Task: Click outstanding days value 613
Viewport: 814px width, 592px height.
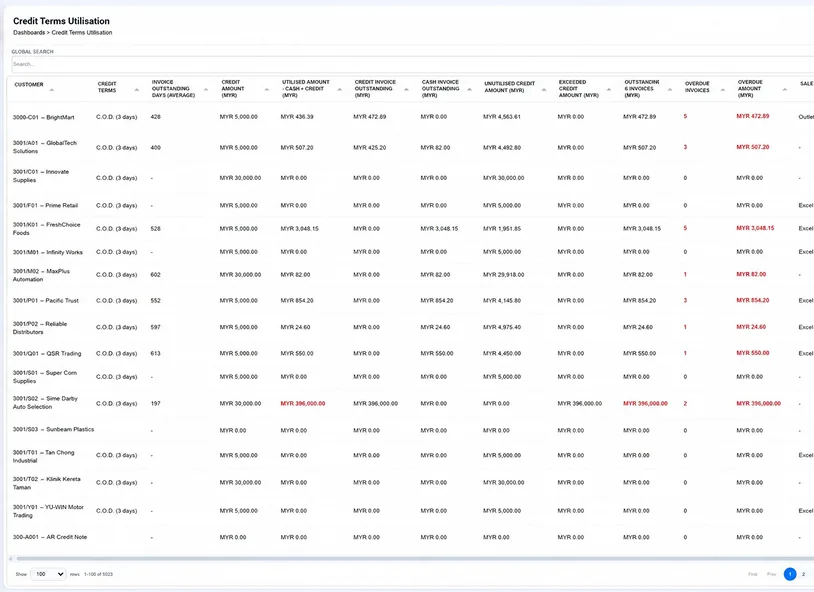Action: pos(155,354)
